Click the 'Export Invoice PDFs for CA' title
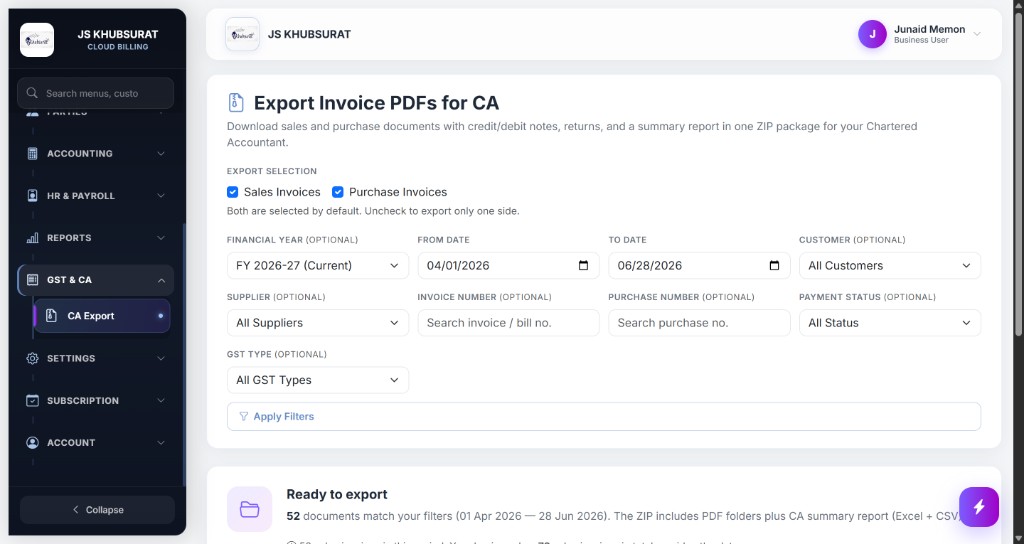 point(376,103)
